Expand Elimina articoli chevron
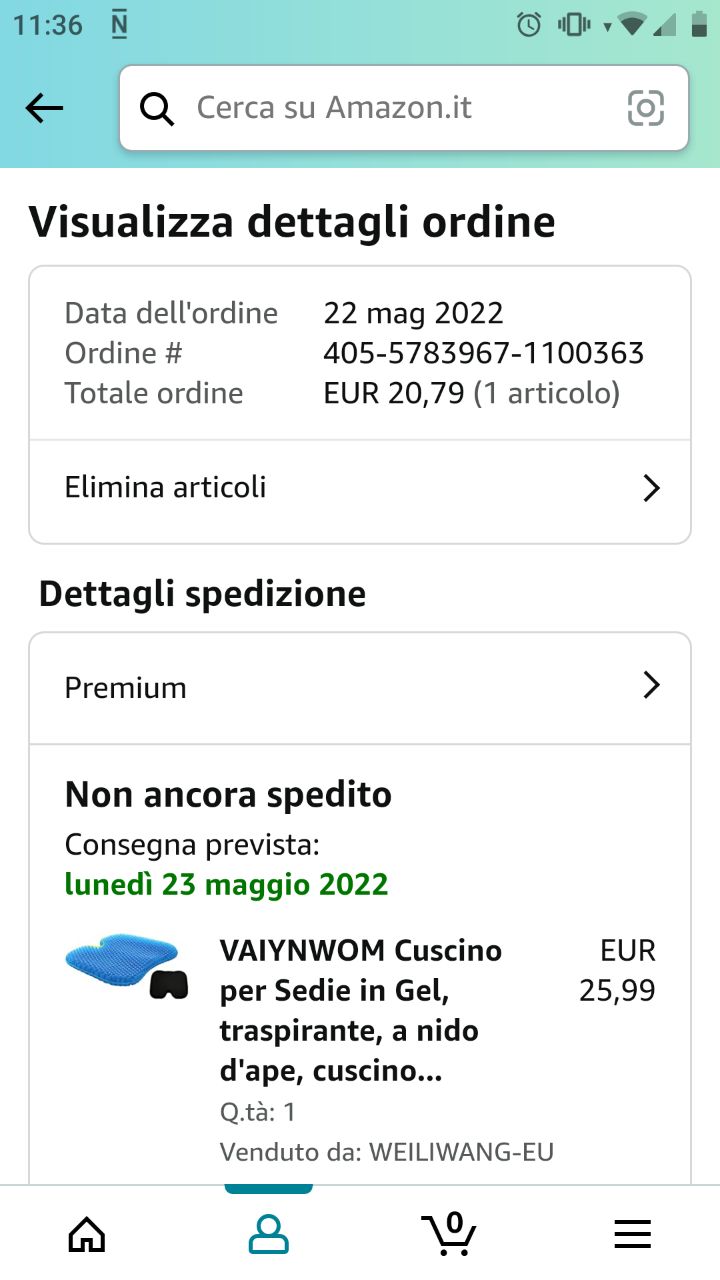 tap(651, 488)
